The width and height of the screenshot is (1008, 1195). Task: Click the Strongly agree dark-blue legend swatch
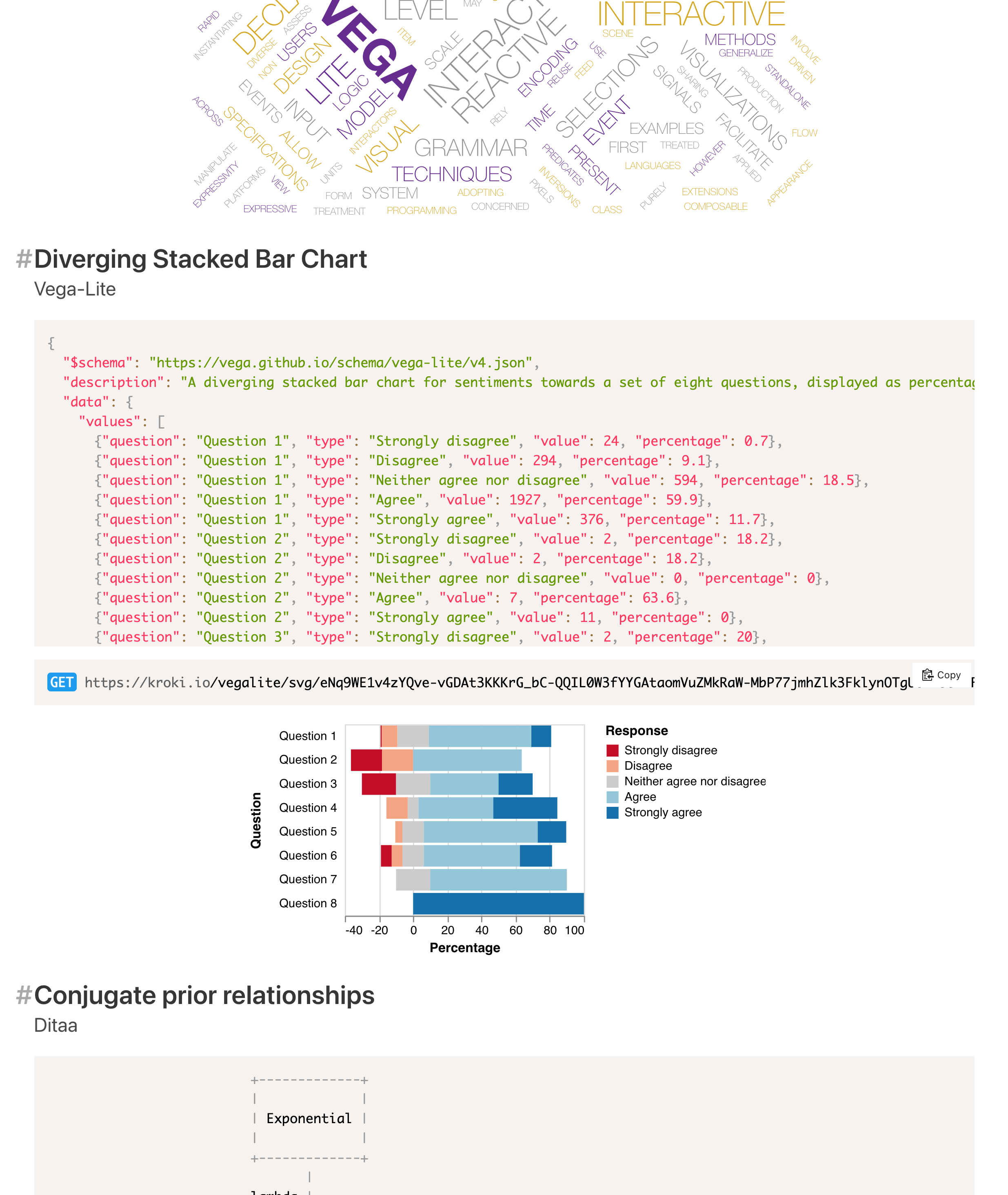(x=613, y=813)
